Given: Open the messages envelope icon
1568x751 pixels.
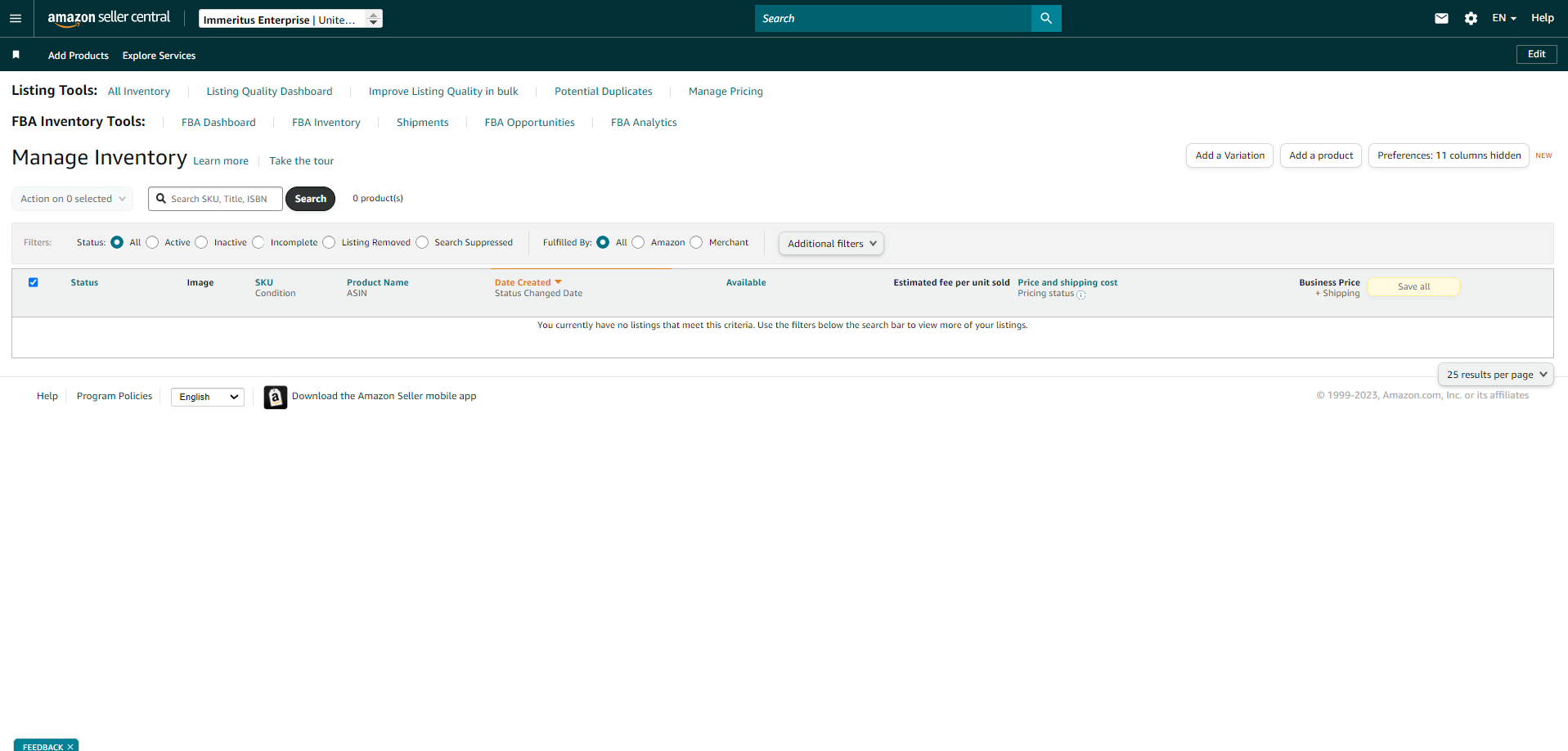Looking at the screenshot, I should pyautogui.click(x=1441, y=18).
